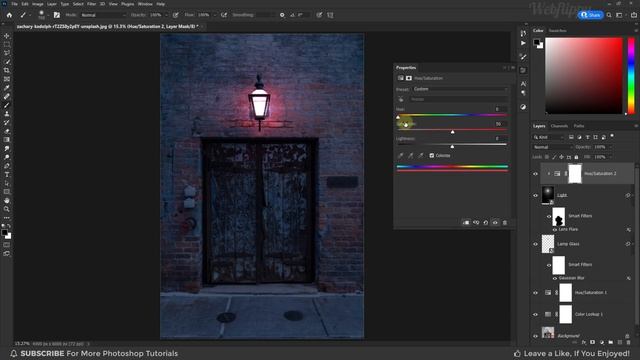Select the Eyedropper tool in the toolbar
Viewport: 640px width, 360px height.
tap(7, 88)
